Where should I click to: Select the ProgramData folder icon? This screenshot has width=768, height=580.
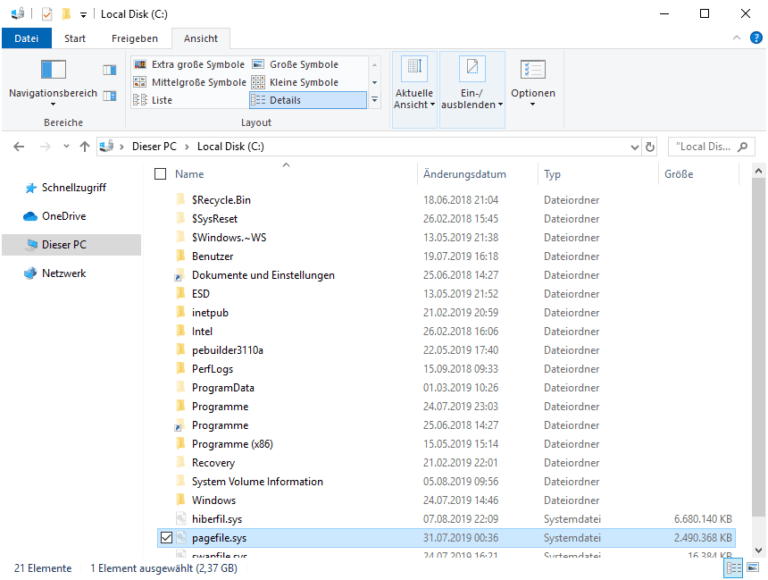181,387
